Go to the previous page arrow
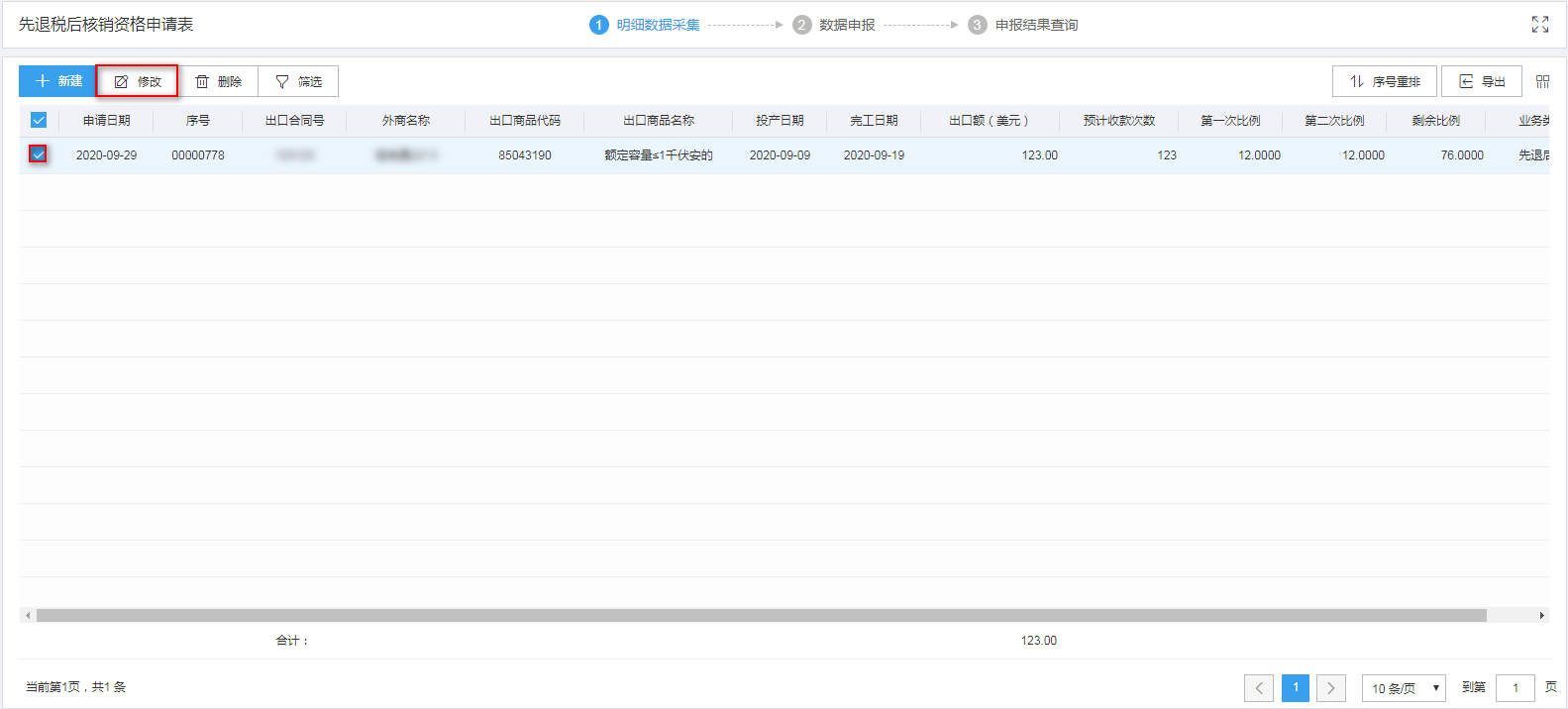 (1259, 687)
